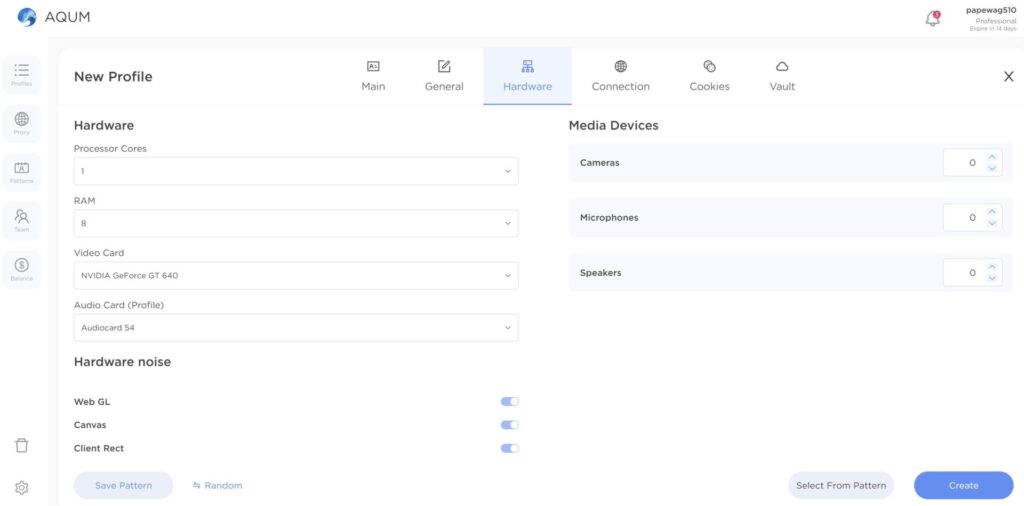Toggle the Web GL noise switch

point(509,402)
